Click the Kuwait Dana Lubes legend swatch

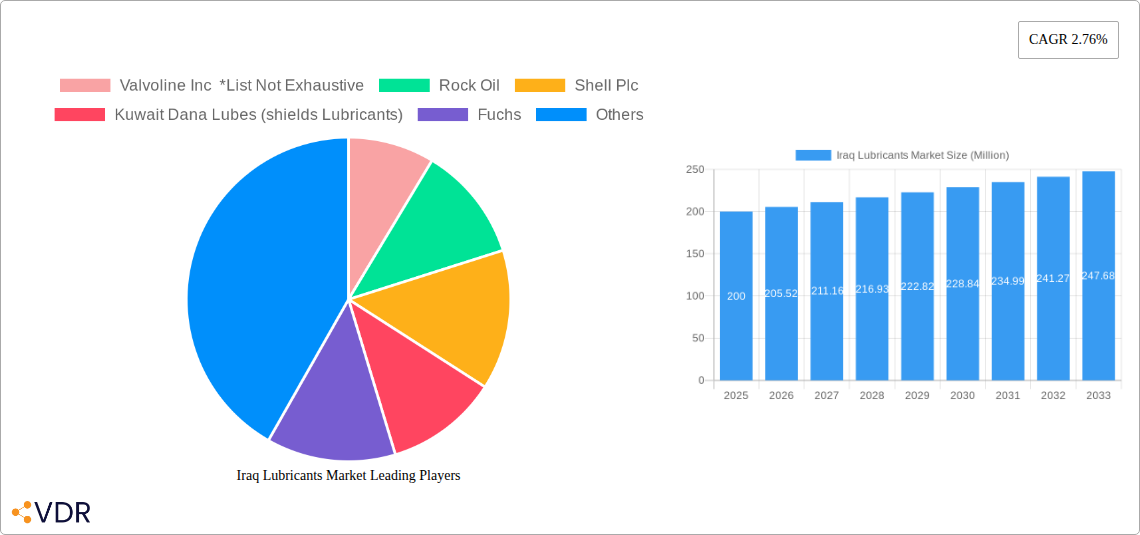(80, 114)
